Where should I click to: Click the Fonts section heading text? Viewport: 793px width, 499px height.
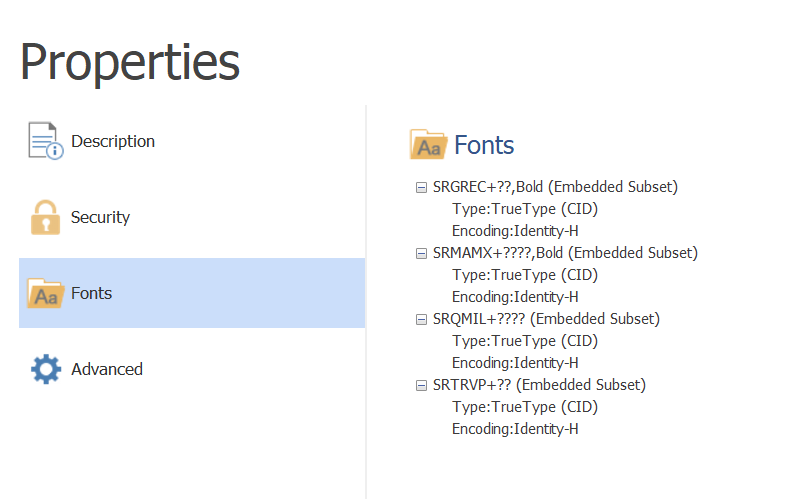pyautogui.click(x=484, y=145)
